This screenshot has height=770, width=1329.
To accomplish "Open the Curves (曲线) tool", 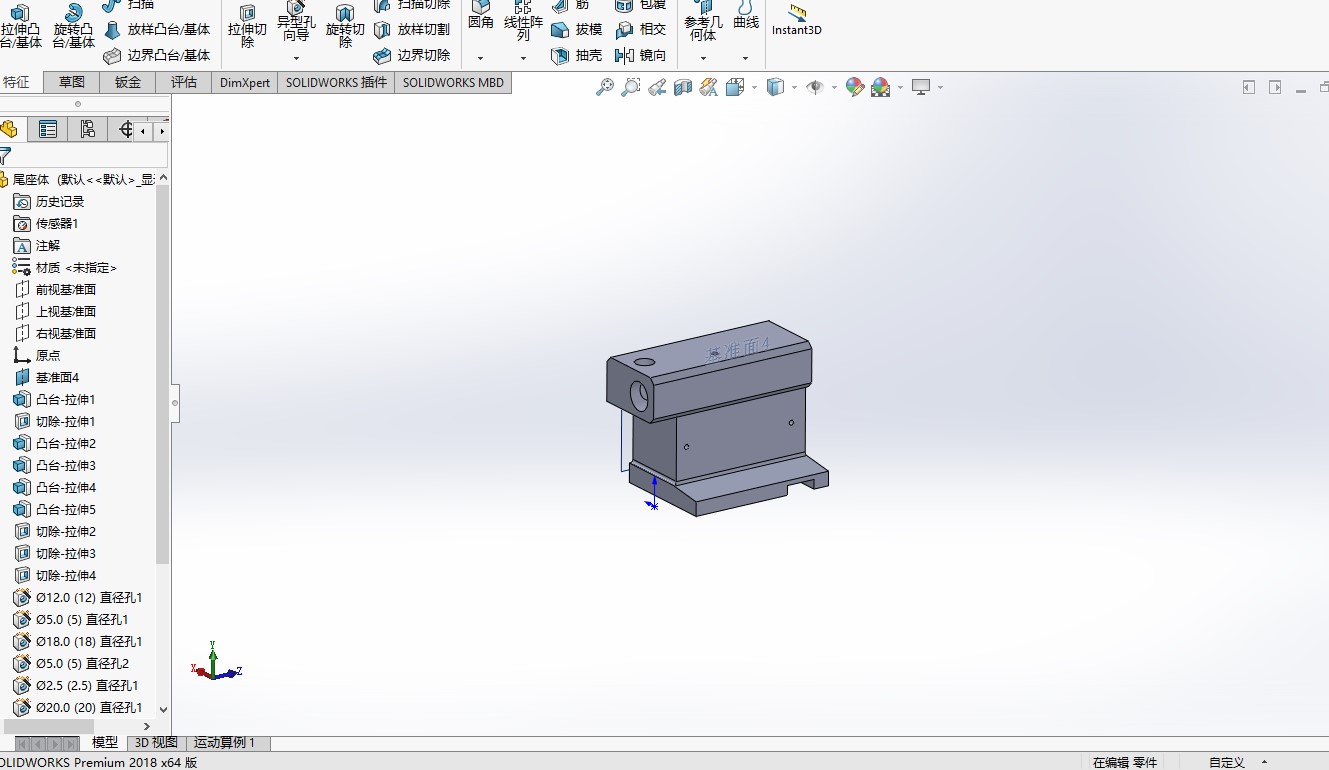I will 746,16.
